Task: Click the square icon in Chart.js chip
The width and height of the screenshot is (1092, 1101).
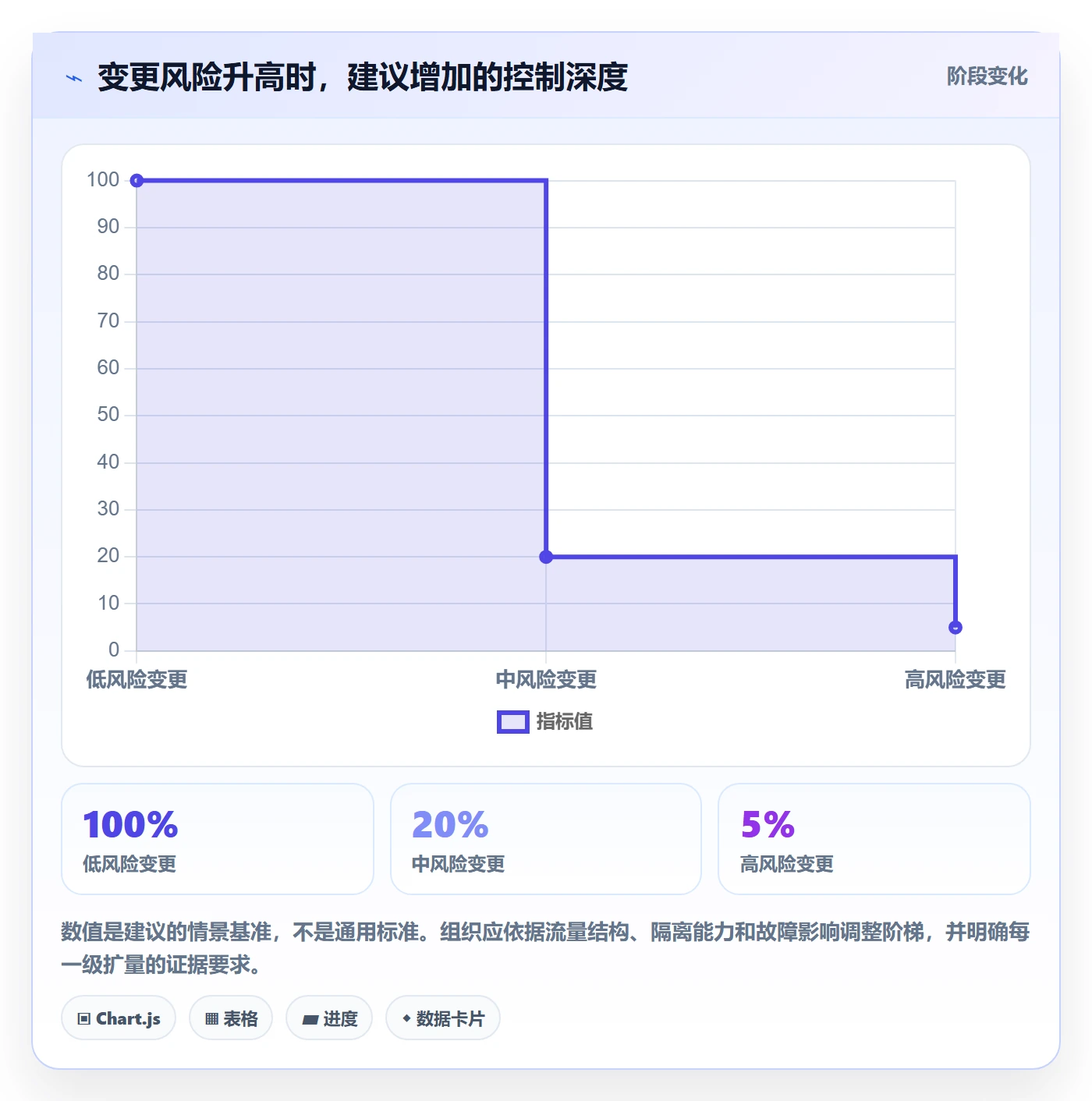Action: pyautogui.click(x=84, y=1019)
